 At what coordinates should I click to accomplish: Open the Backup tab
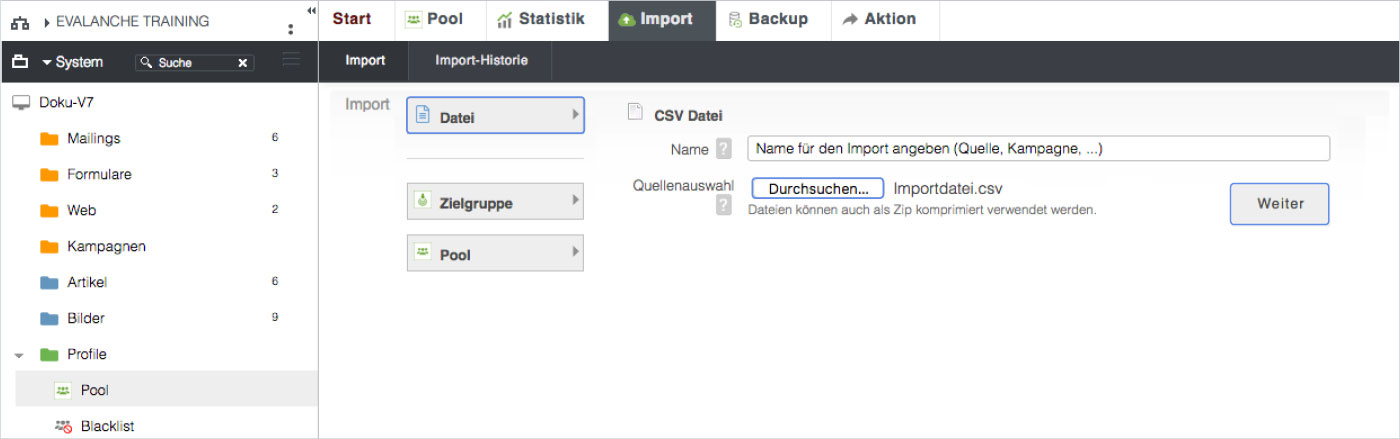(x=768, y=19)
